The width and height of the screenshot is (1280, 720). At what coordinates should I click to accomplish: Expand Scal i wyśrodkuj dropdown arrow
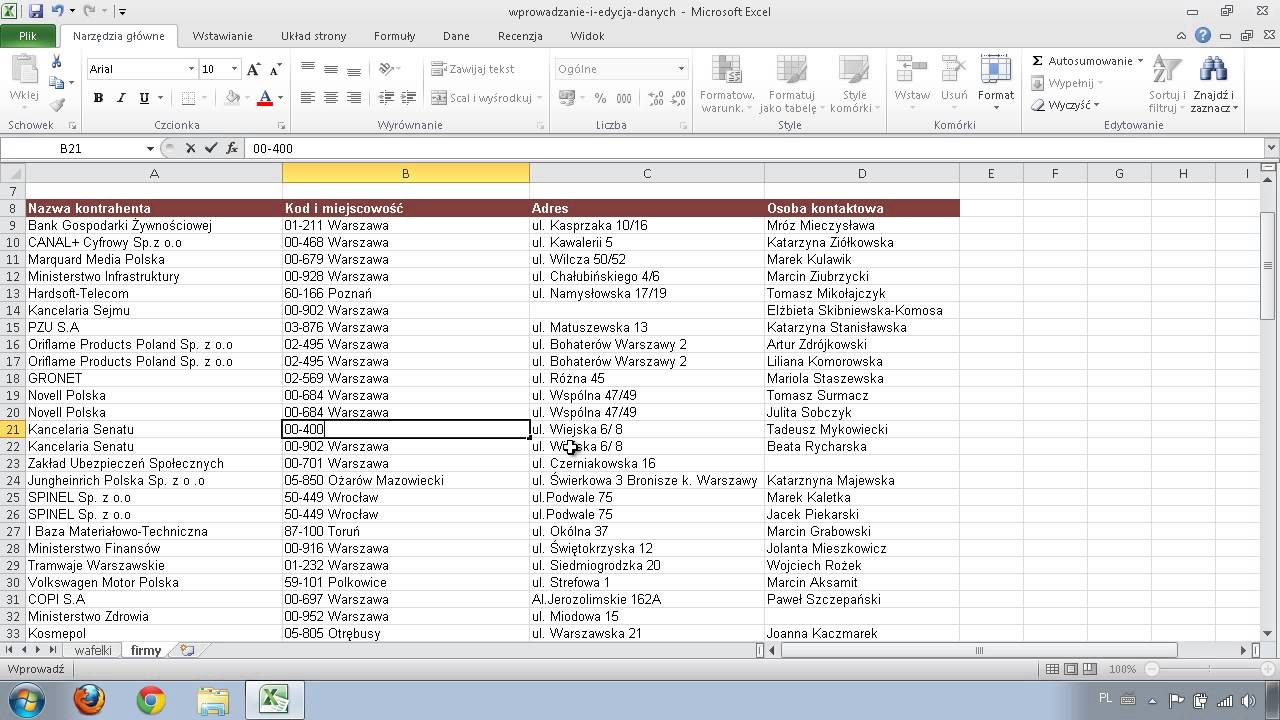click(x=539, y=98)
